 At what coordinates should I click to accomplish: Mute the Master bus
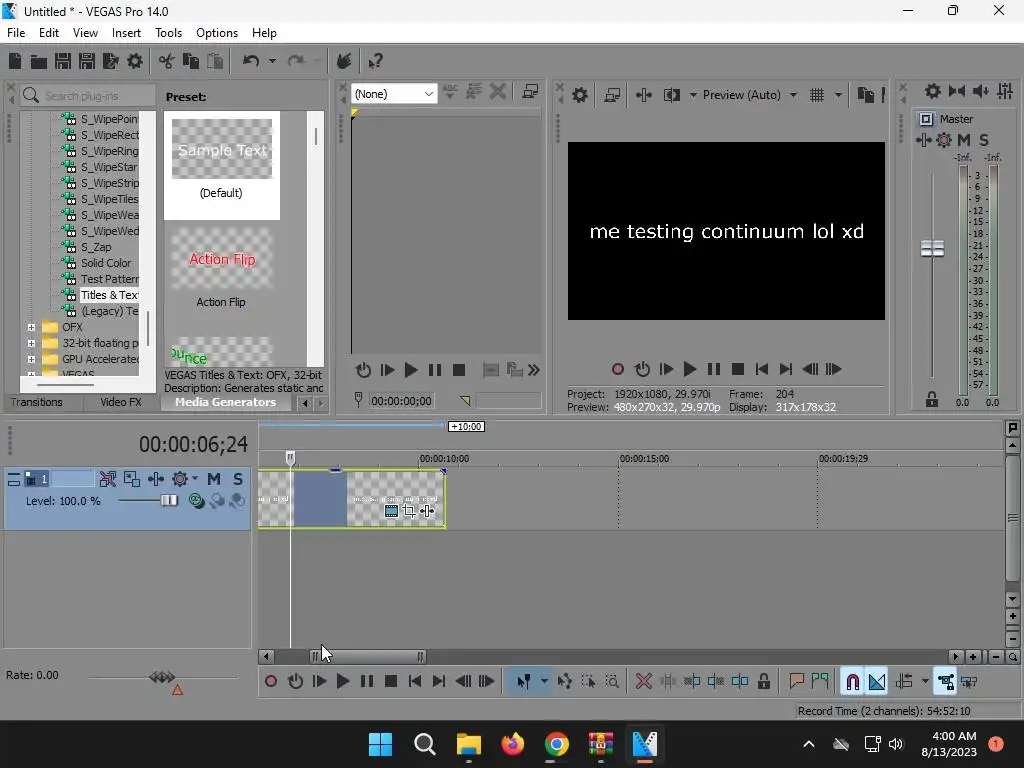[x=964, y=140]
